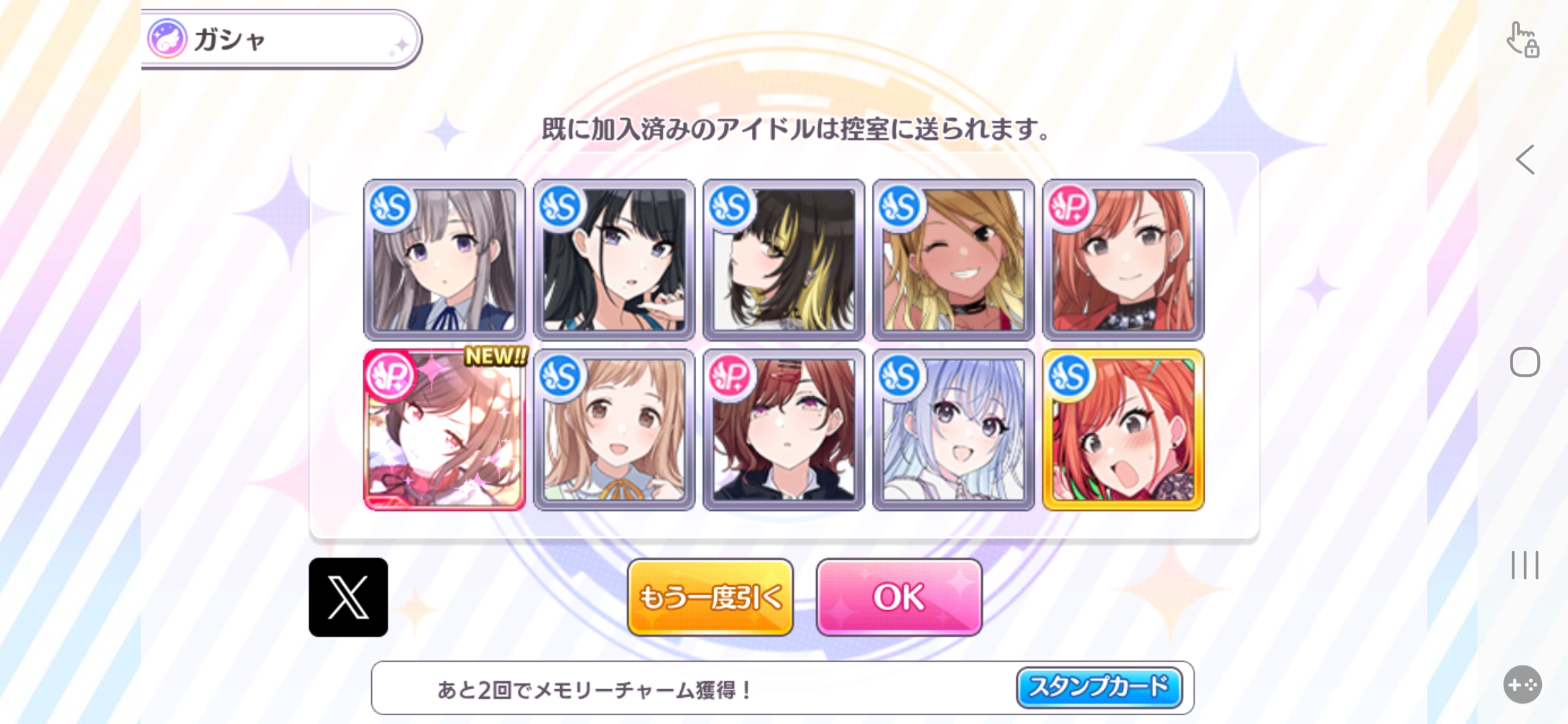Open the game controller tools icon
The width and height of the screenshot is (1568, 724).
(x=1522, y=684)
